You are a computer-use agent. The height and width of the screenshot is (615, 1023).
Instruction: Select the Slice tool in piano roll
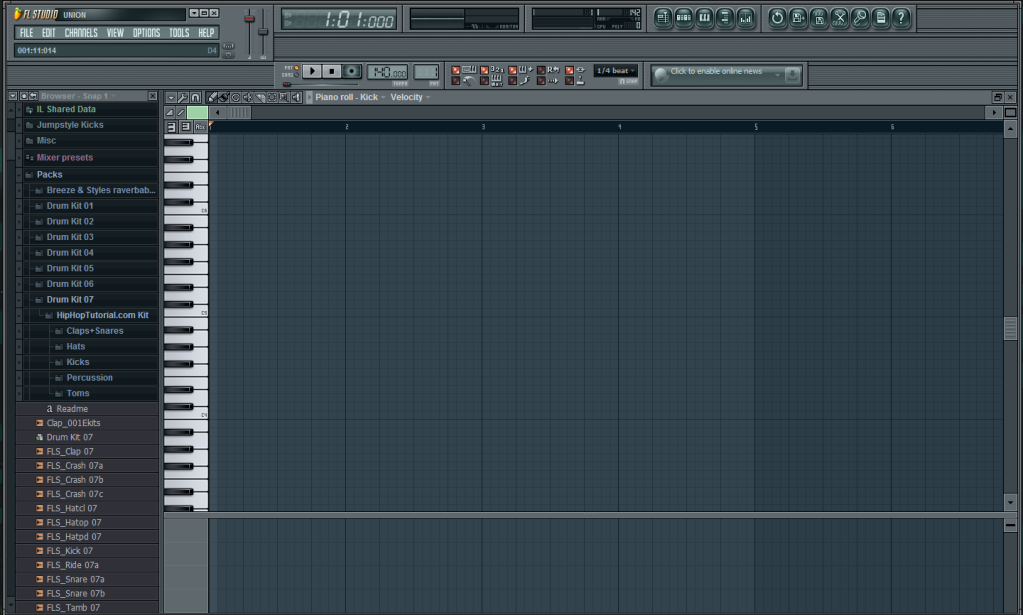[260, 97]
